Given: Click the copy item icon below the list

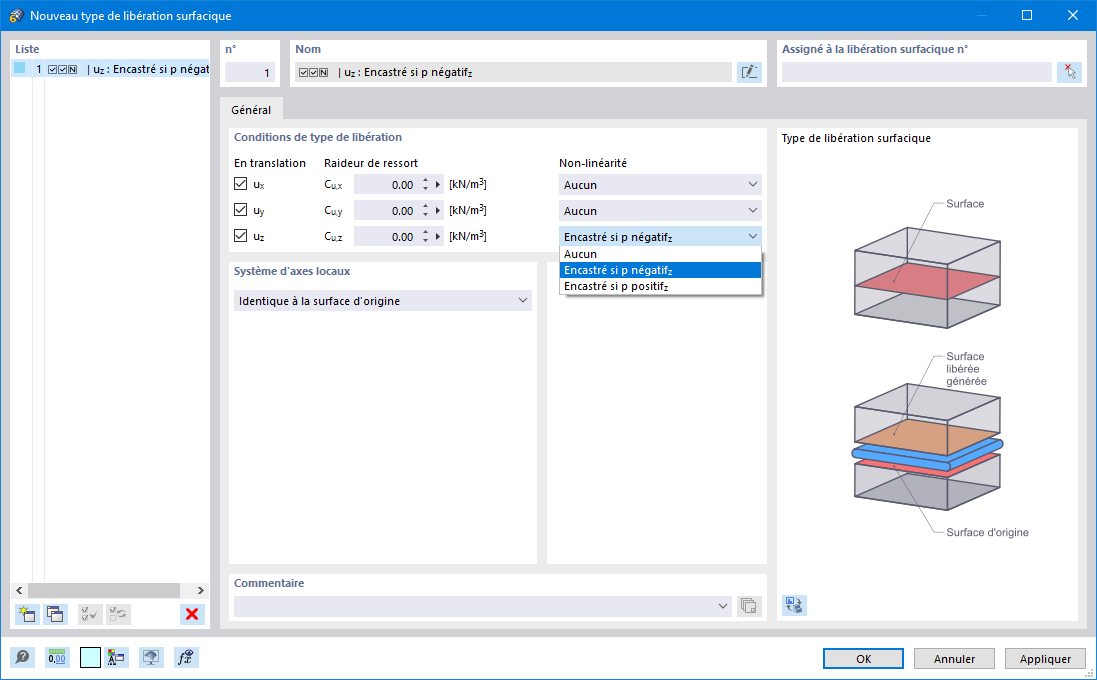Looking at the screenshot, I should tap(55, 614).
